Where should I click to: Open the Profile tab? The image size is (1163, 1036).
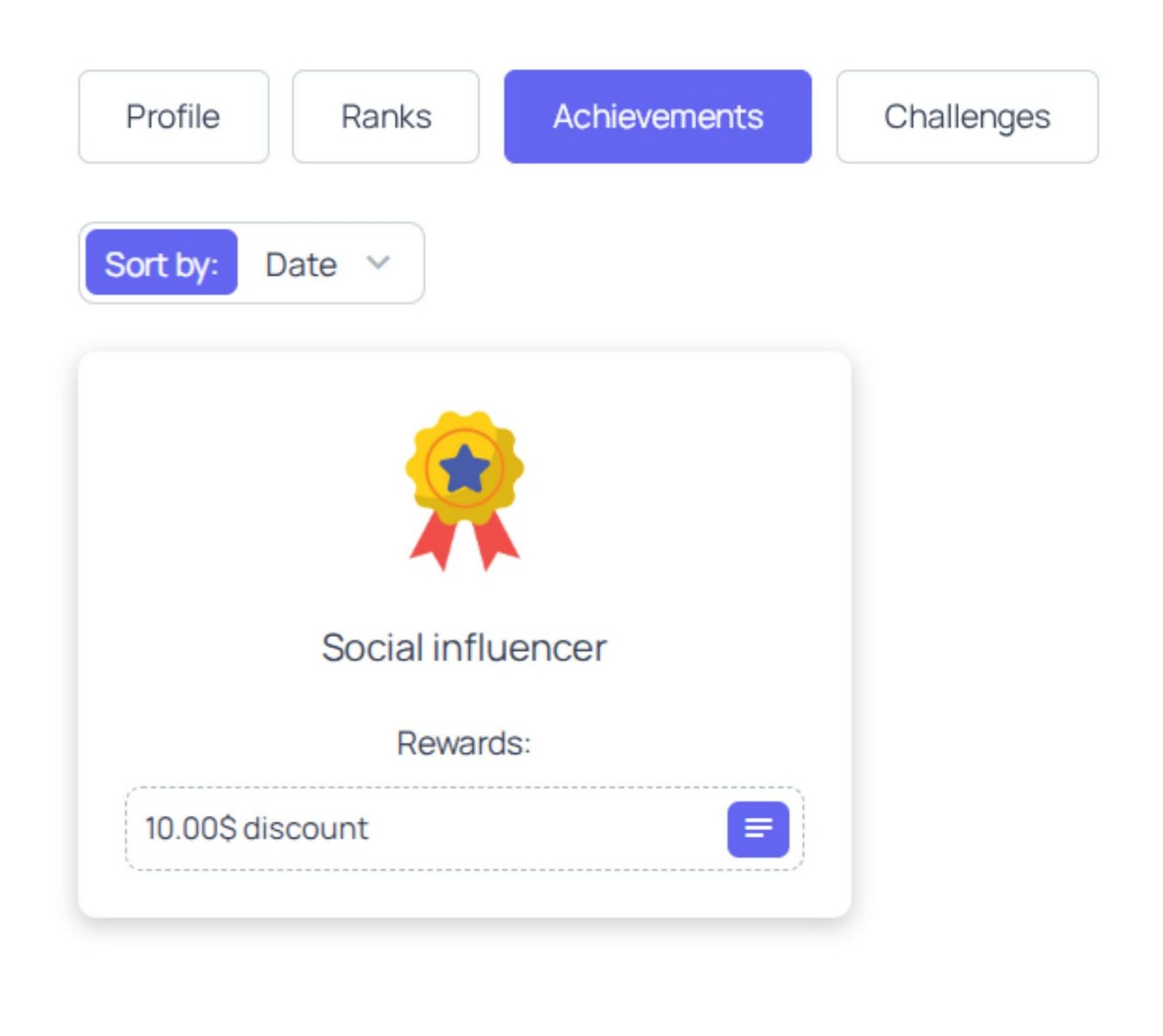[173, 116]
